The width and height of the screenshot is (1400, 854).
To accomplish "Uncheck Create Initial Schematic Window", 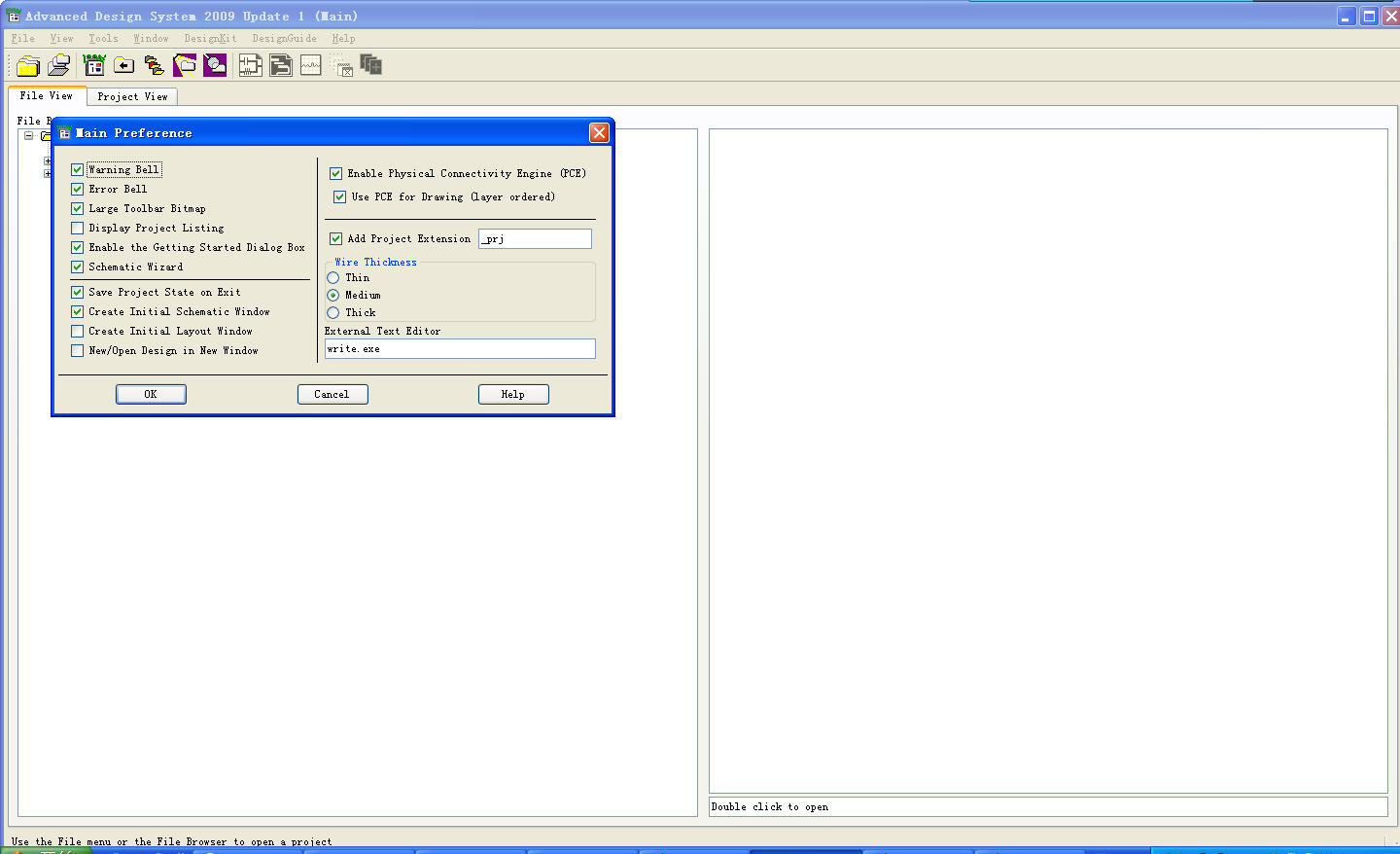I will pyautogui.click(x=77, y=311).
